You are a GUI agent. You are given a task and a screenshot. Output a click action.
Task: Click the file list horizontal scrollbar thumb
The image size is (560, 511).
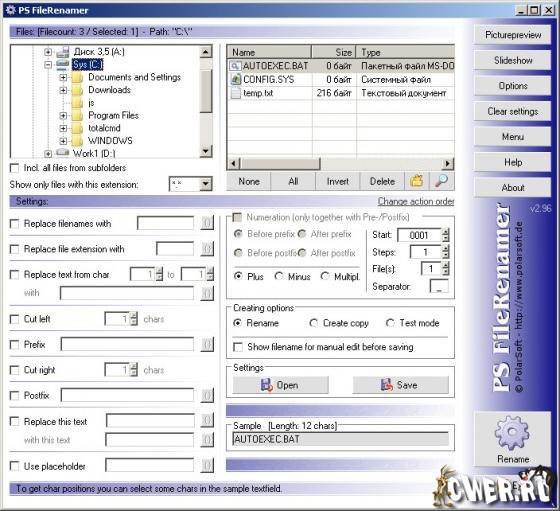pyautogui.click(x=280, y=164)
